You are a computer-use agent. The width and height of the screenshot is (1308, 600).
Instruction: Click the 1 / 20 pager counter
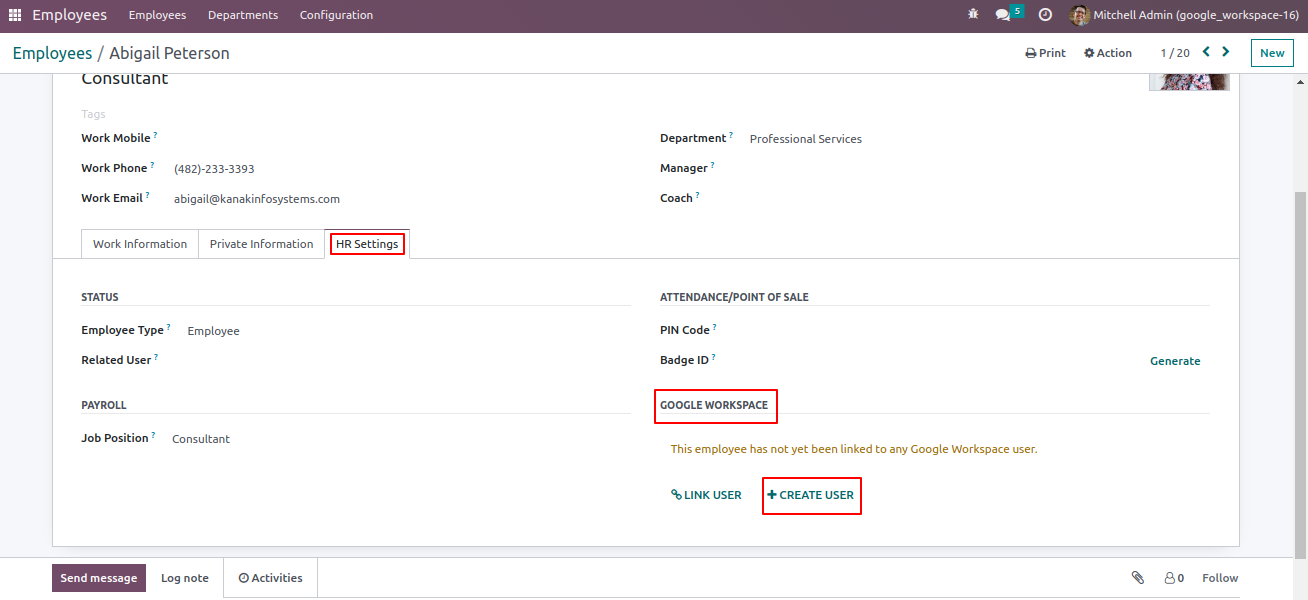(1175, 53)
